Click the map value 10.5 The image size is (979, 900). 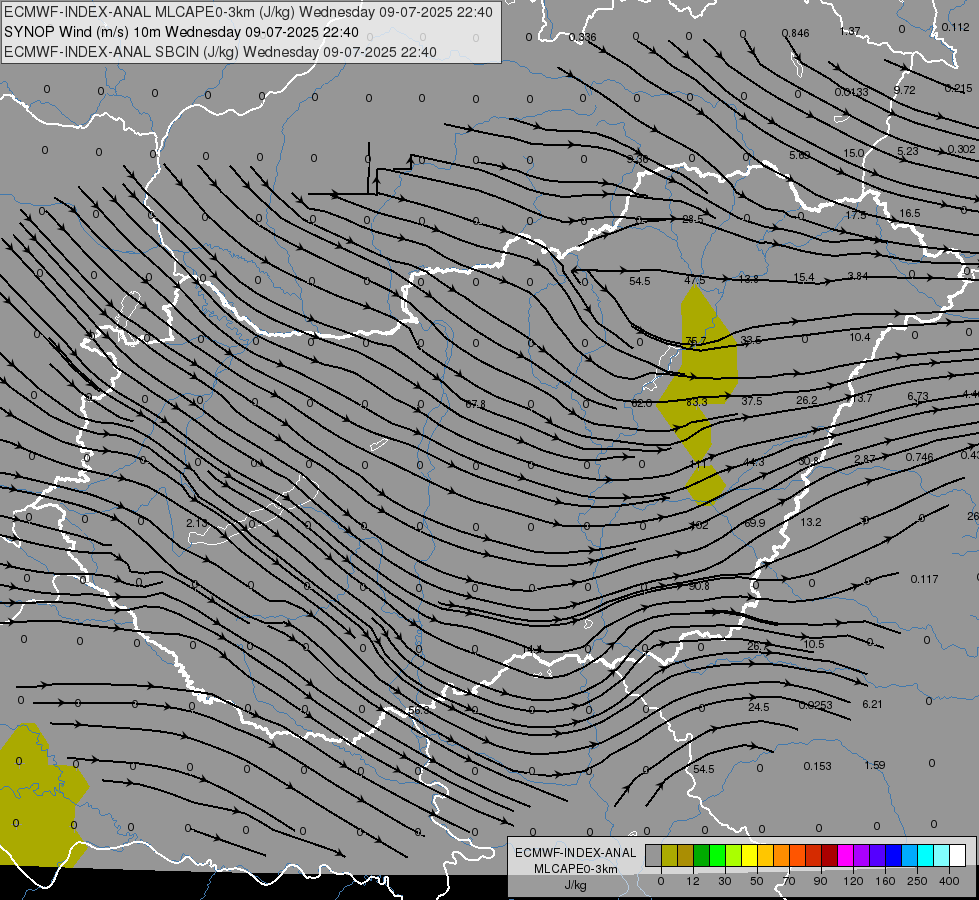(814, 644)
